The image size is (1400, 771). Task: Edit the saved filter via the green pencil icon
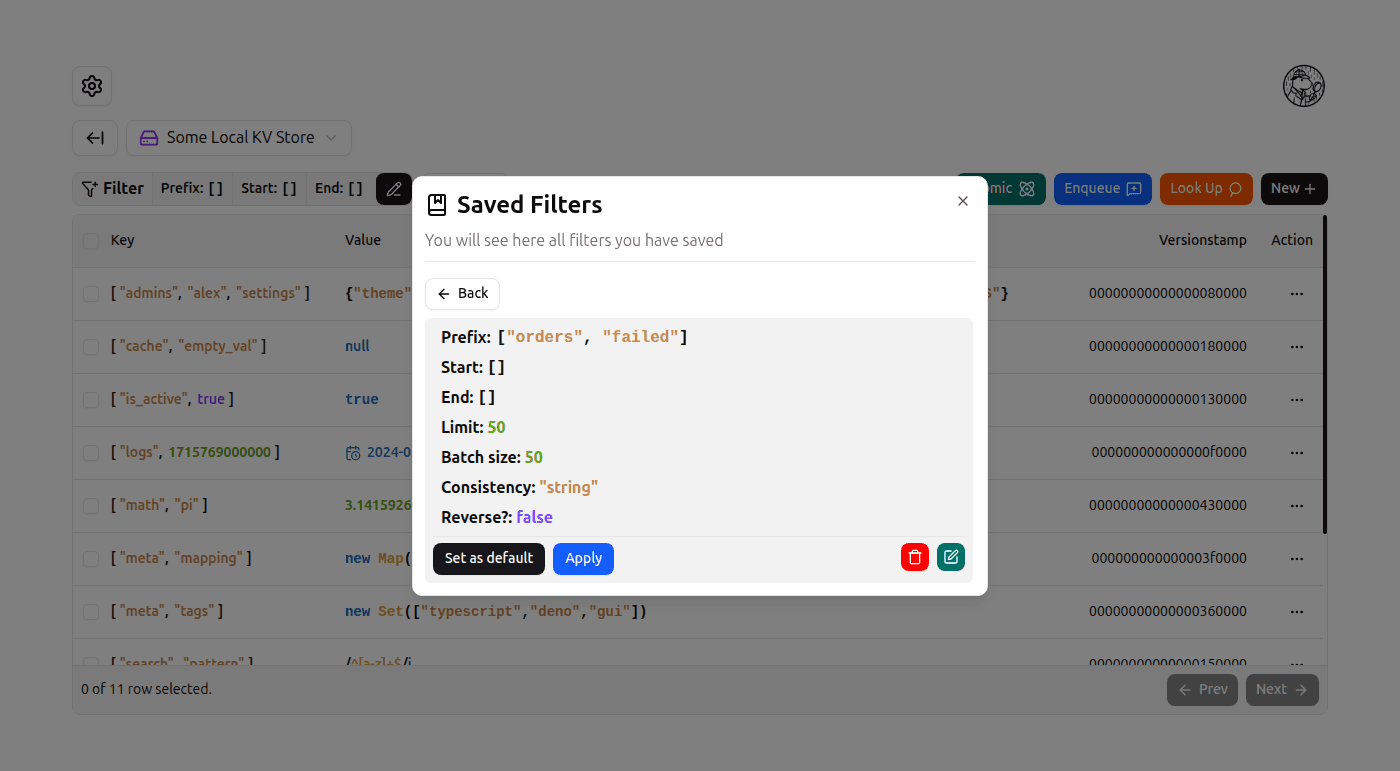pos(950,557)
